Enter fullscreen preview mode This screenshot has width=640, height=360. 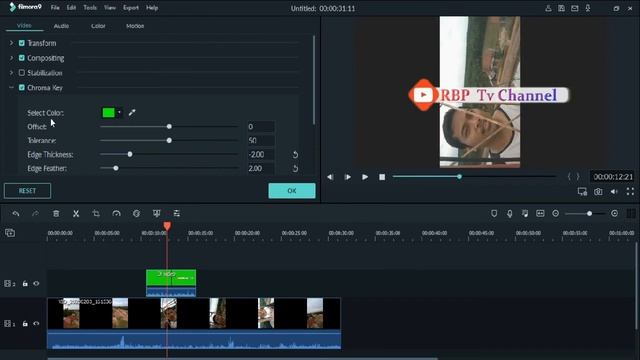pyautogui.click(x=630, y=191)
